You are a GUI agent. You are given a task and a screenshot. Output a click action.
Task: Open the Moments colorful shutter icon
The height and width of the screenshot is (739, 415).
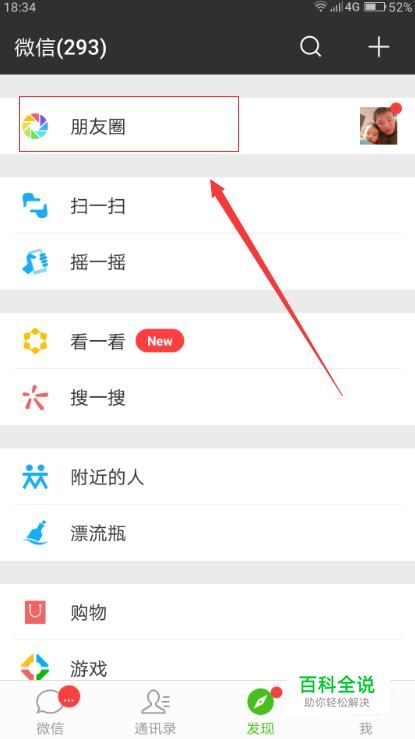click(x=35, y=126)
